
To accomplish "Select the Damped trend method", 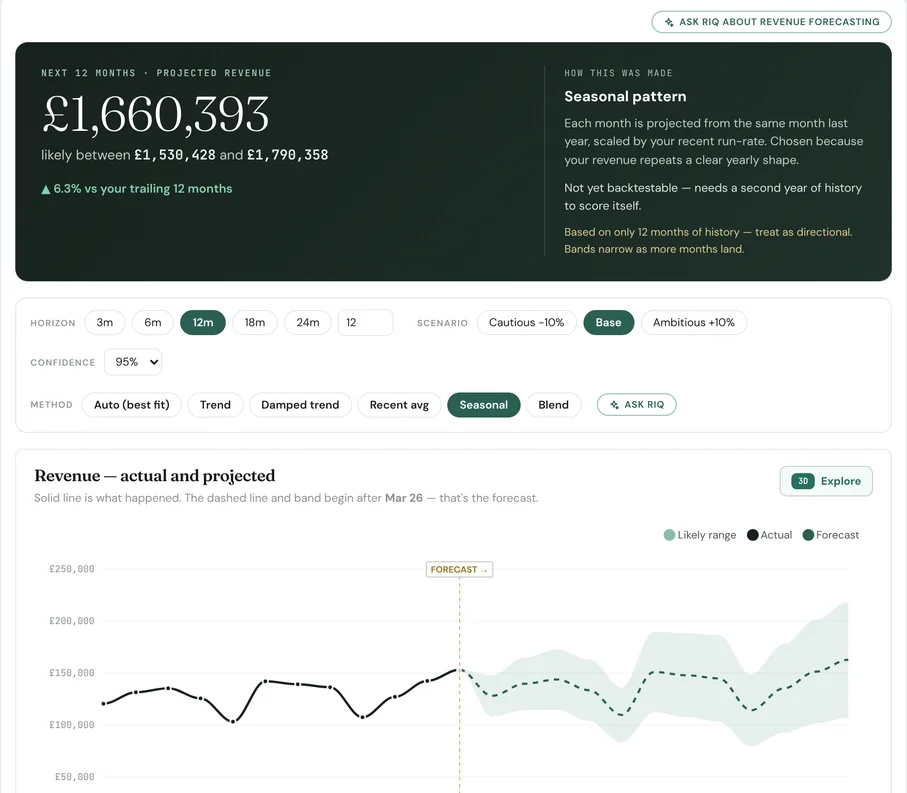I will point(300,405).
